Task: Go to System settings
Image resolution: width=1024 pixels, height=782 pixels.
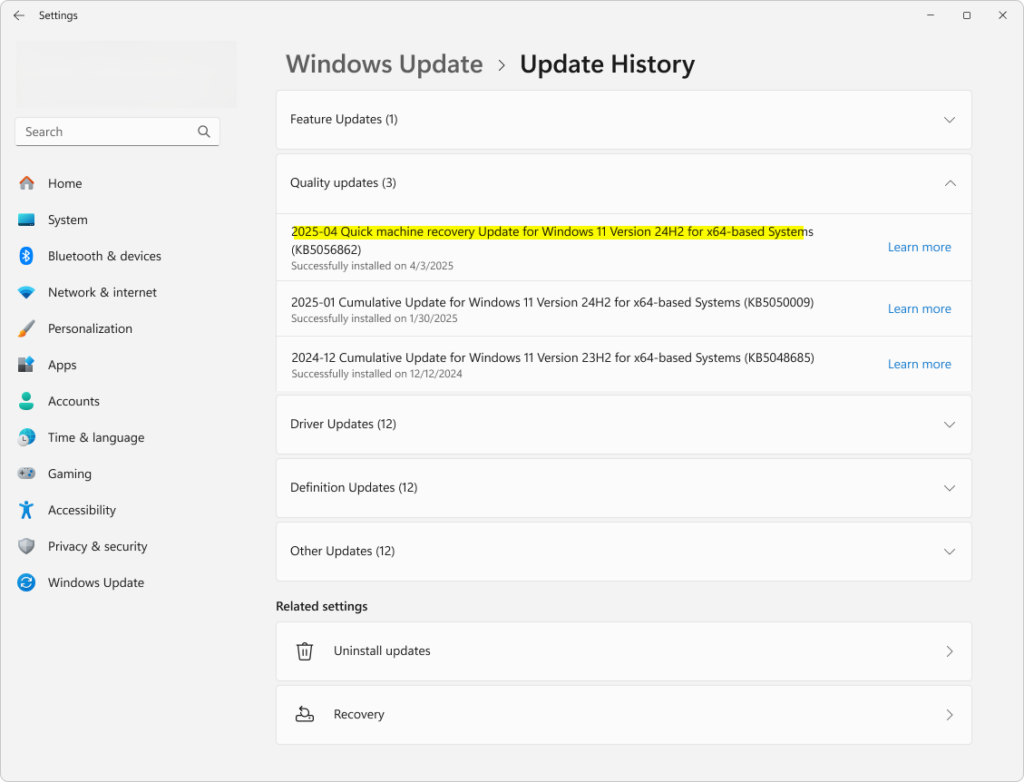Action: pyautogui.click(x=67, y=220)
